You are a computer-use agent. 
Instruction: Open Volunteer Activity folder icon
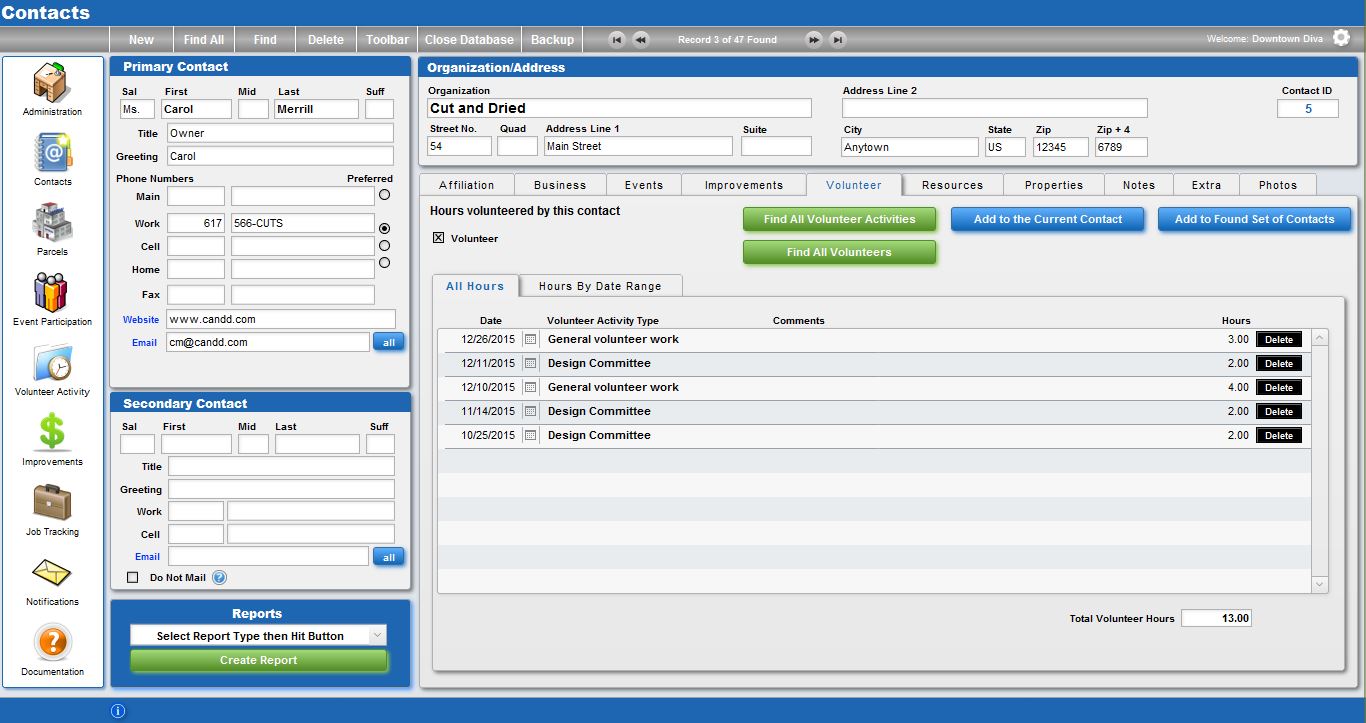click(52, 362)
